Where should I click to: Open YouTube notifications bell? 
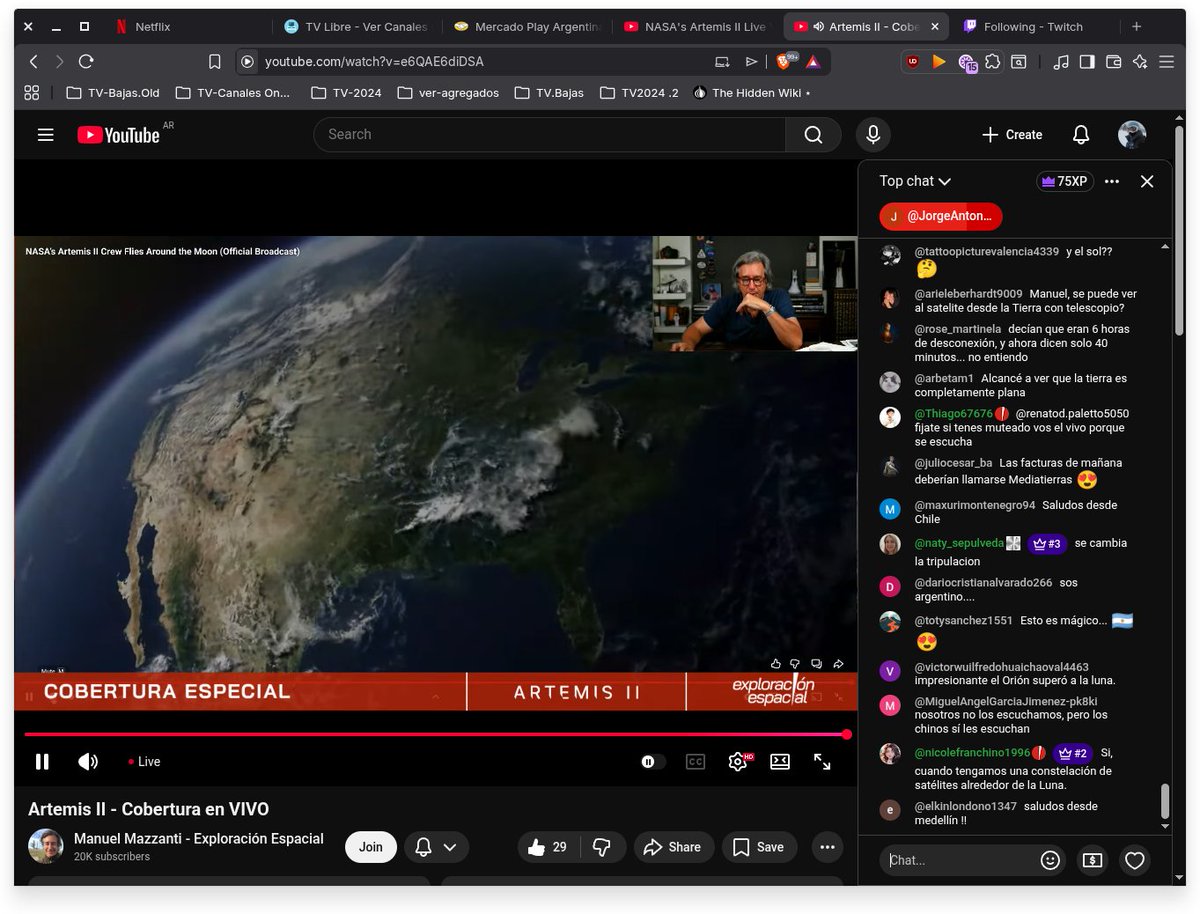(1081, 134)
